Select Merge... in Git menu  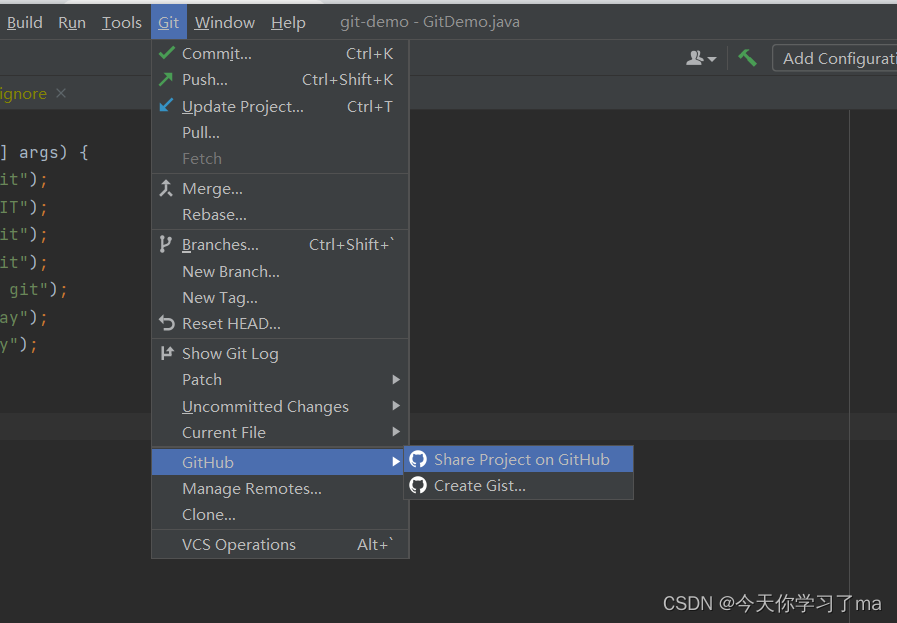[x=280, y=188]
